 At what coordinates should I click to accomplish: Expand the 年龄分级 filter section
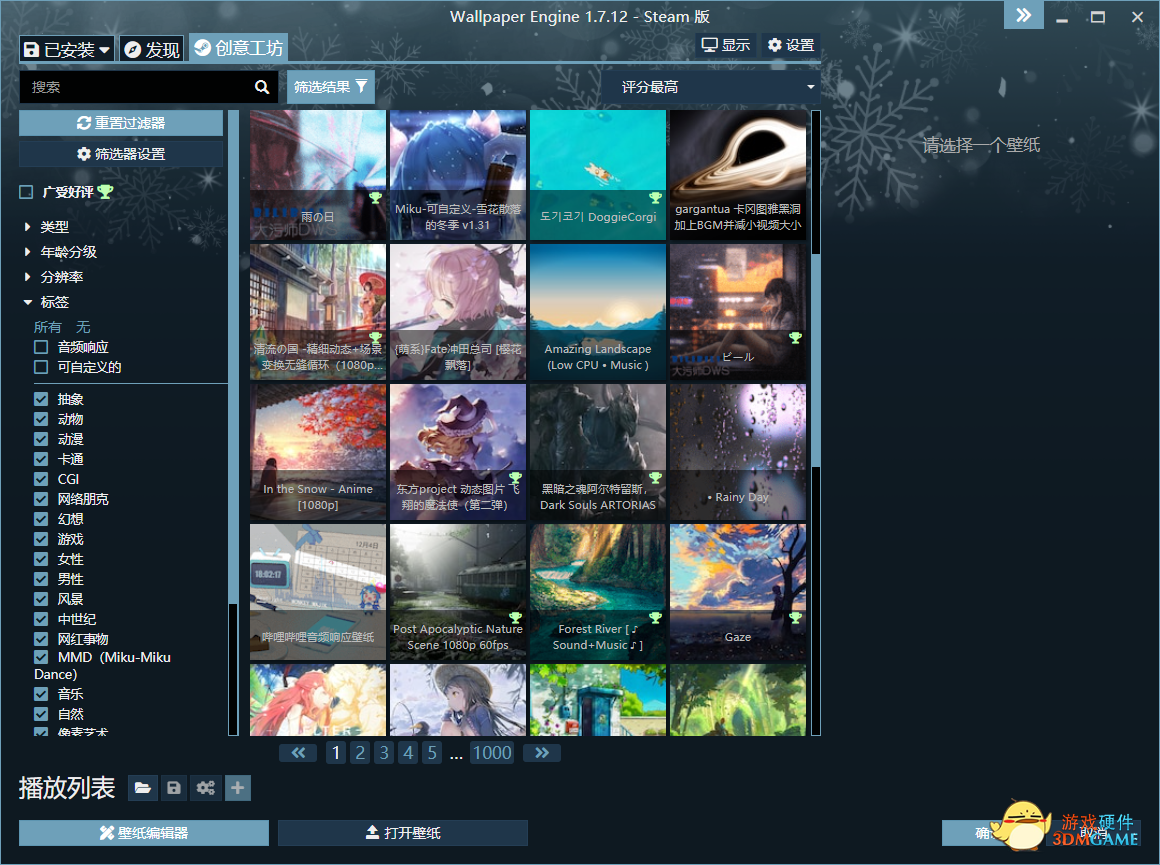tap(60, 252)
